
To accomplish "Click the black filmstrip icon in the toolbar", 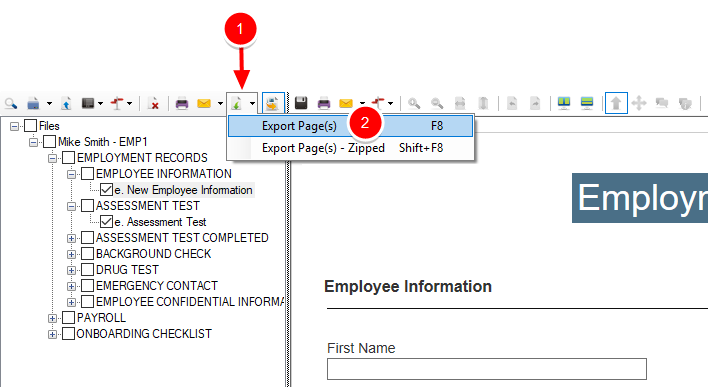I will 88,103.
